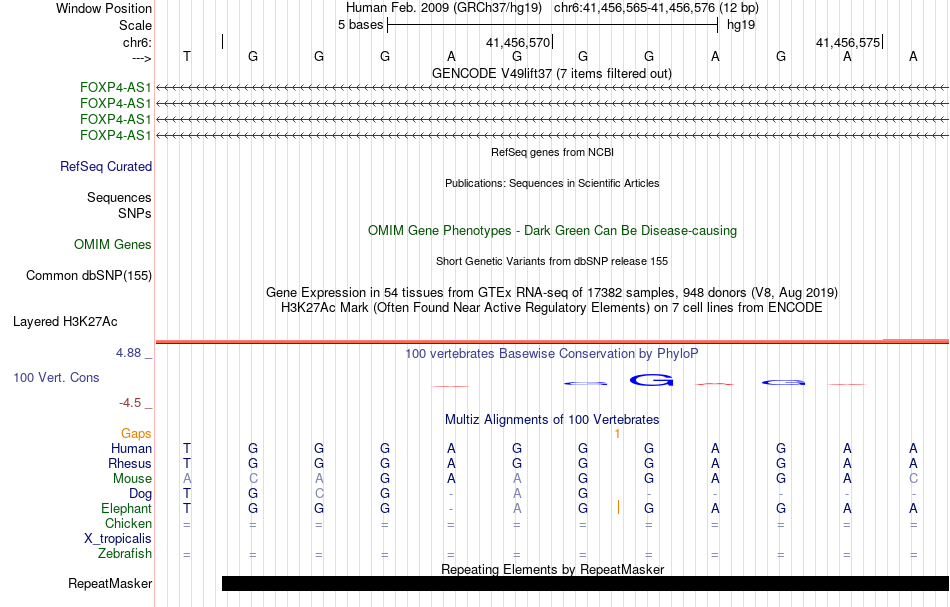Click Repeating Elements by RepeatMasker title
The width and height of the screenshot is (950, 607).
(x=552, y=569)
